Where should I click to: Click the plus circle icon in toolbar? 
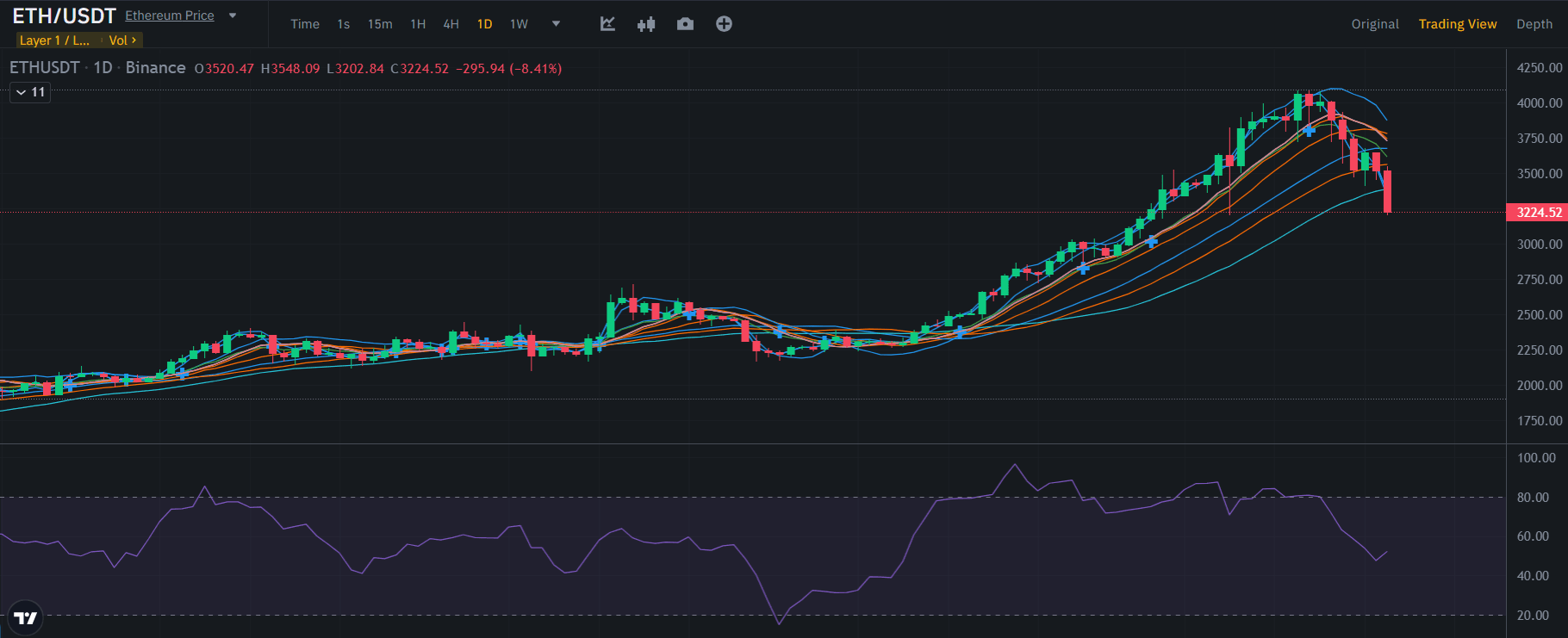coord(724,24)
